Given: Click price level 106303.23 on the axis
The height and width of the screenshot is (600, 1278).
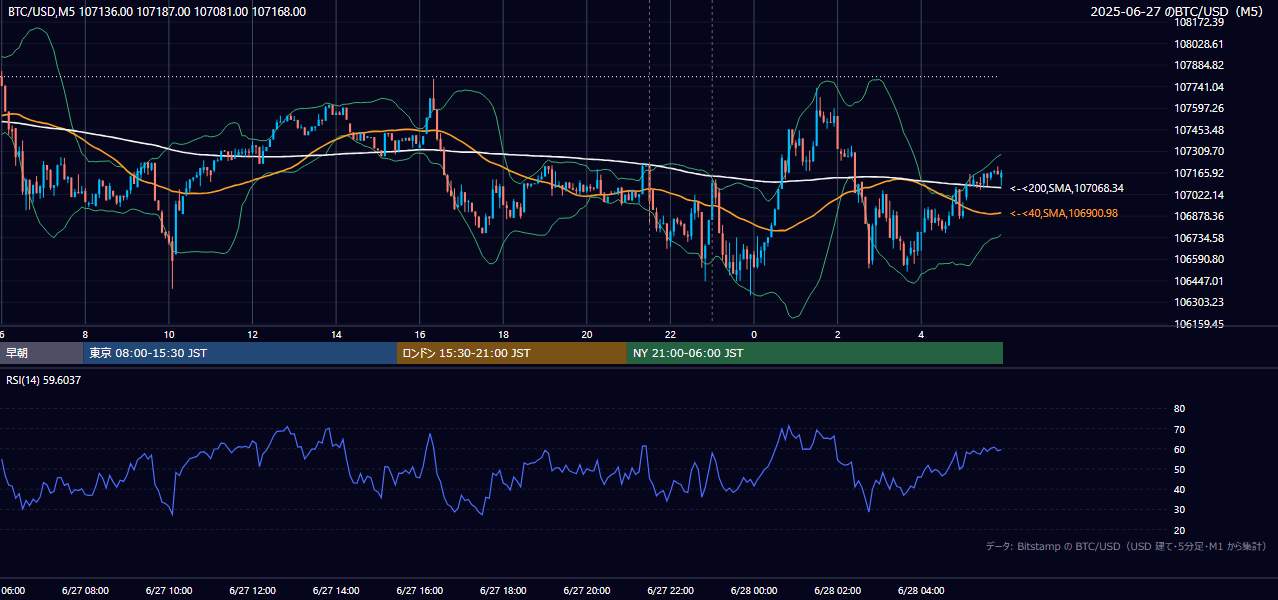Looking at the screenshot, I should (1199, 302).
